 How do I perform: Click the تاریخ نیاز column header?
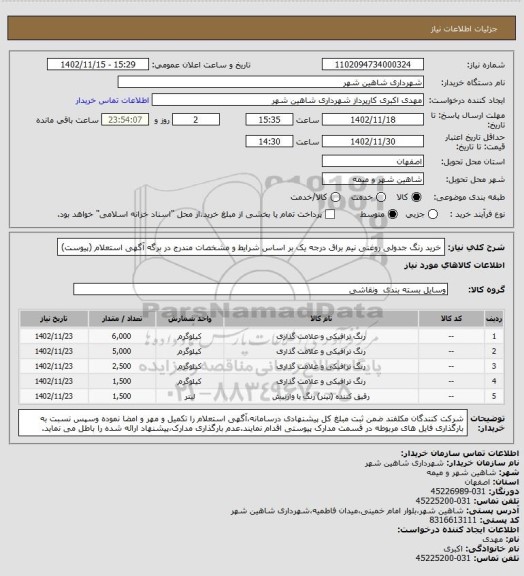point(54,318)
